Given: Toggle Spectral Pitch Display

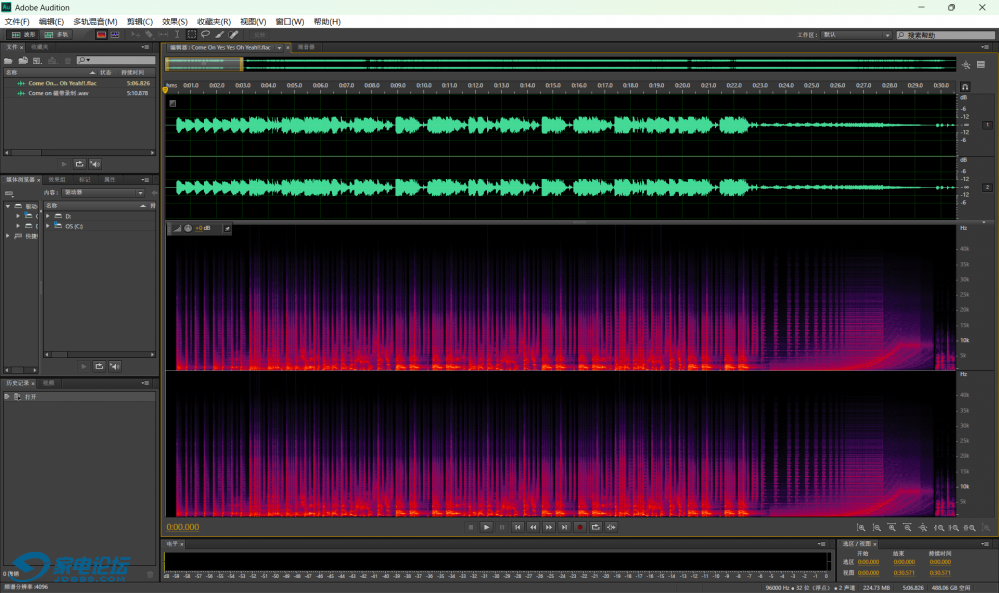Looking at the screenshot, I should point(115,34).
